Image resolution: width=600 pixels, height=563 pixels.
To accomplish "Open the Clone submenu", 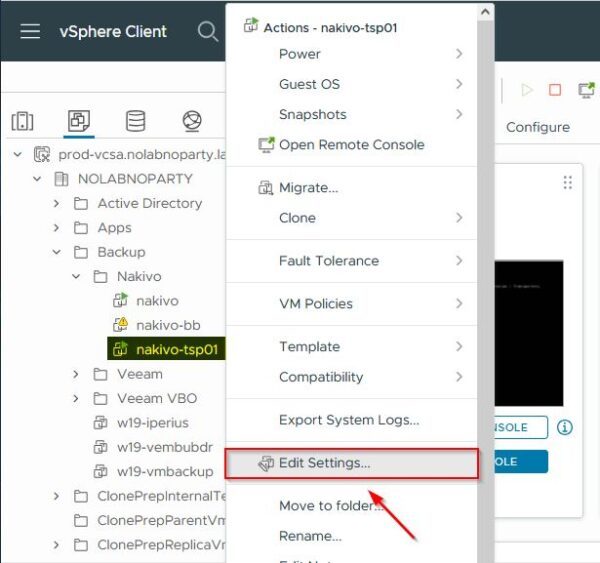I will click(351, 218).
